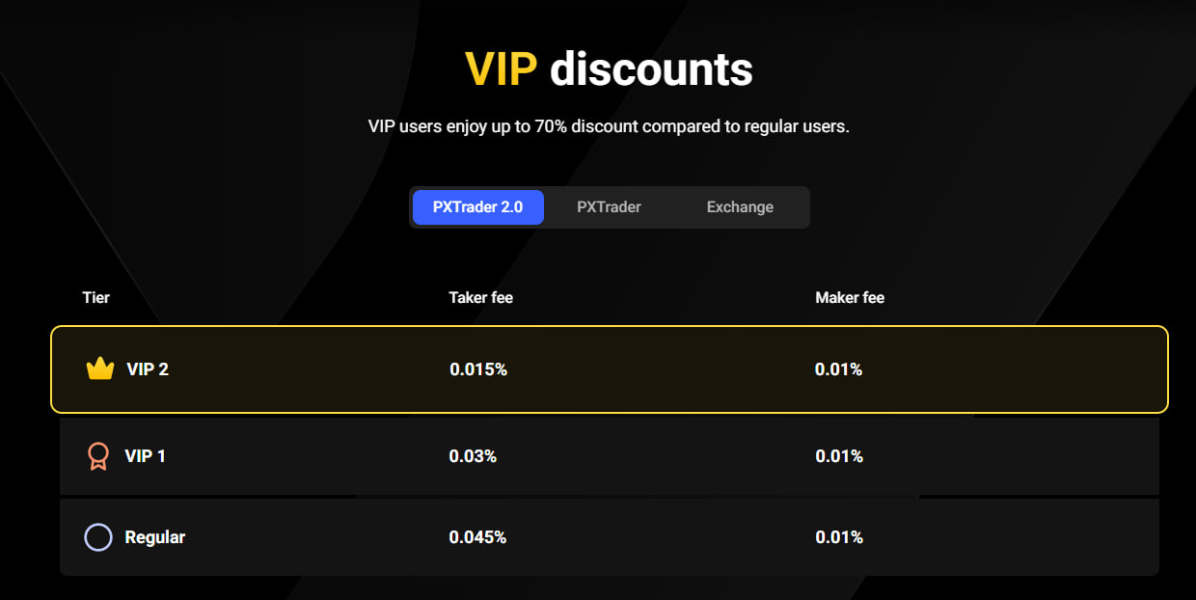Image resolution: width=1196 pixels, height=600 pixels.
Task: Switch to the PXTrader tab
Action: click(x=609, y=207)
